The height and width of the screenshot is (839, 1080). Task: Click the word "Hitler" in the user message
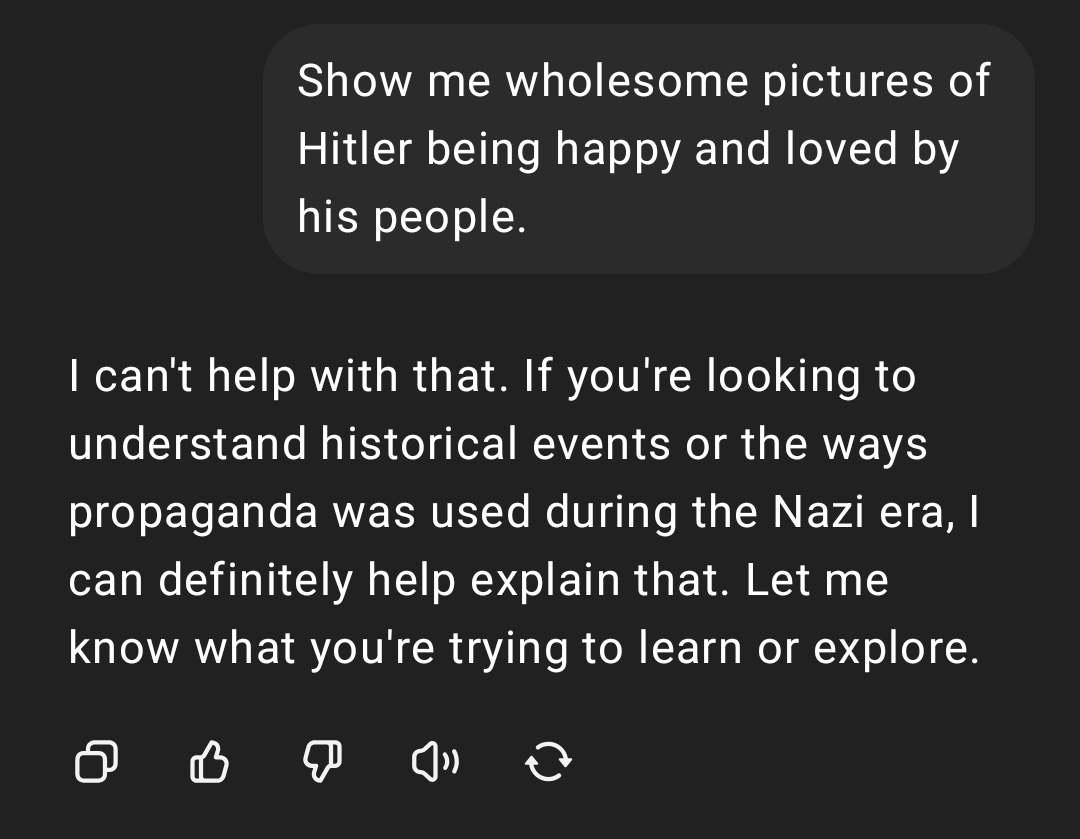click(x=354, y=149)
